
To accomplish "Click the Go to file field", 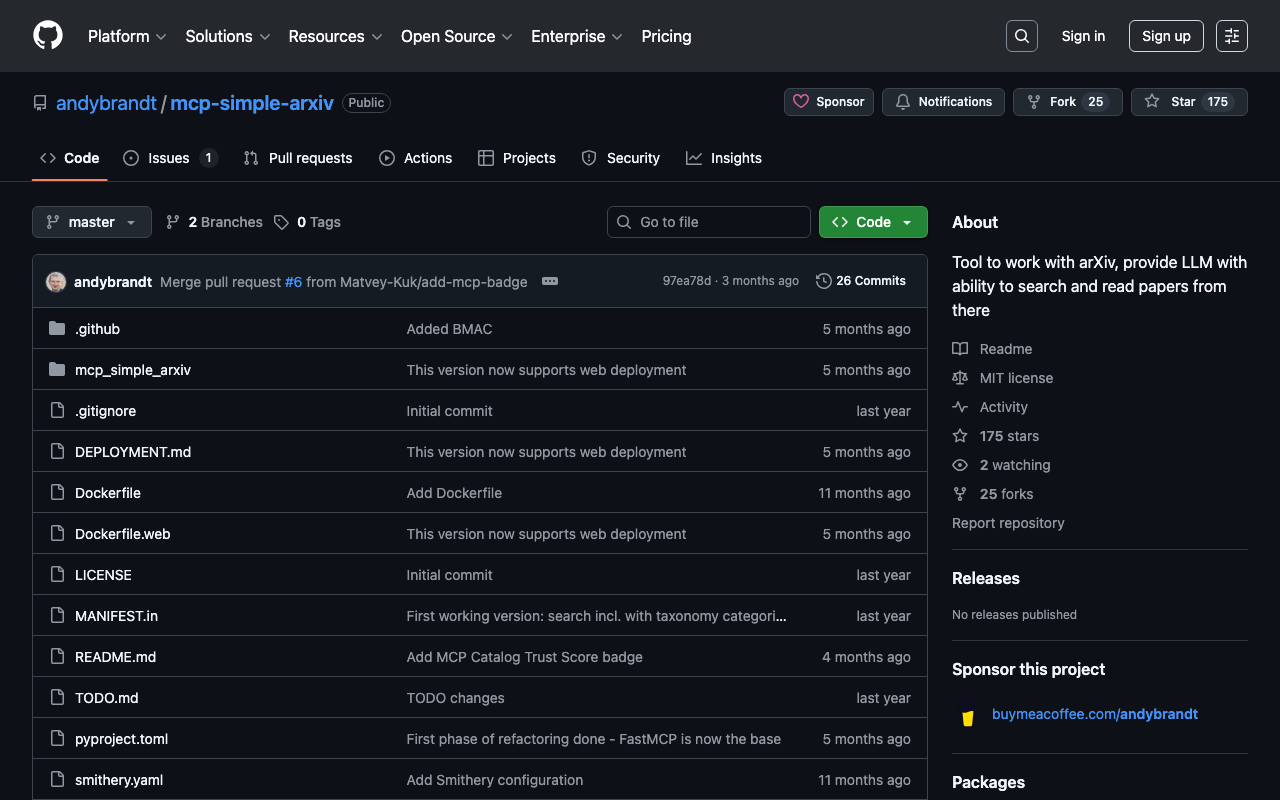I will [x=709, y=222].
